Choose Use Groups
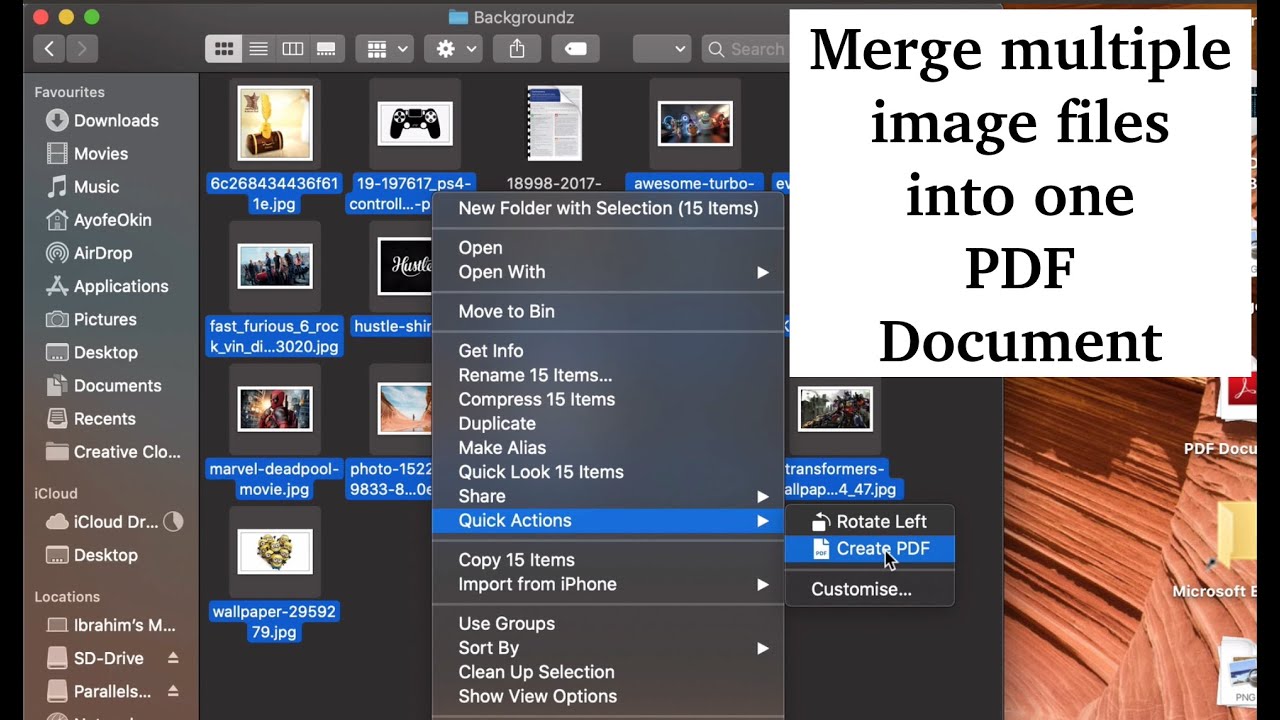The height and width of the screenshot is (720, 1280). [x=608, y=623]
